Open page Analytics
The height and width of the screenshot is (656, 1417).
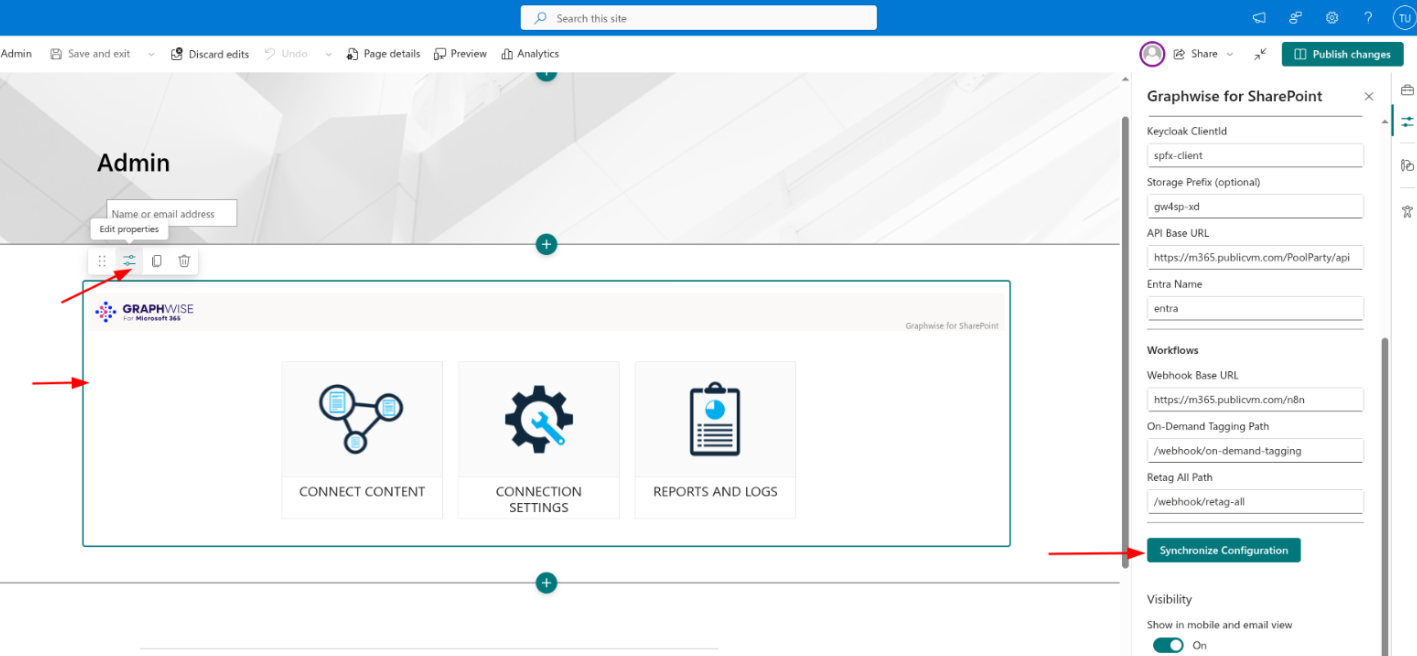pos(530,54)
